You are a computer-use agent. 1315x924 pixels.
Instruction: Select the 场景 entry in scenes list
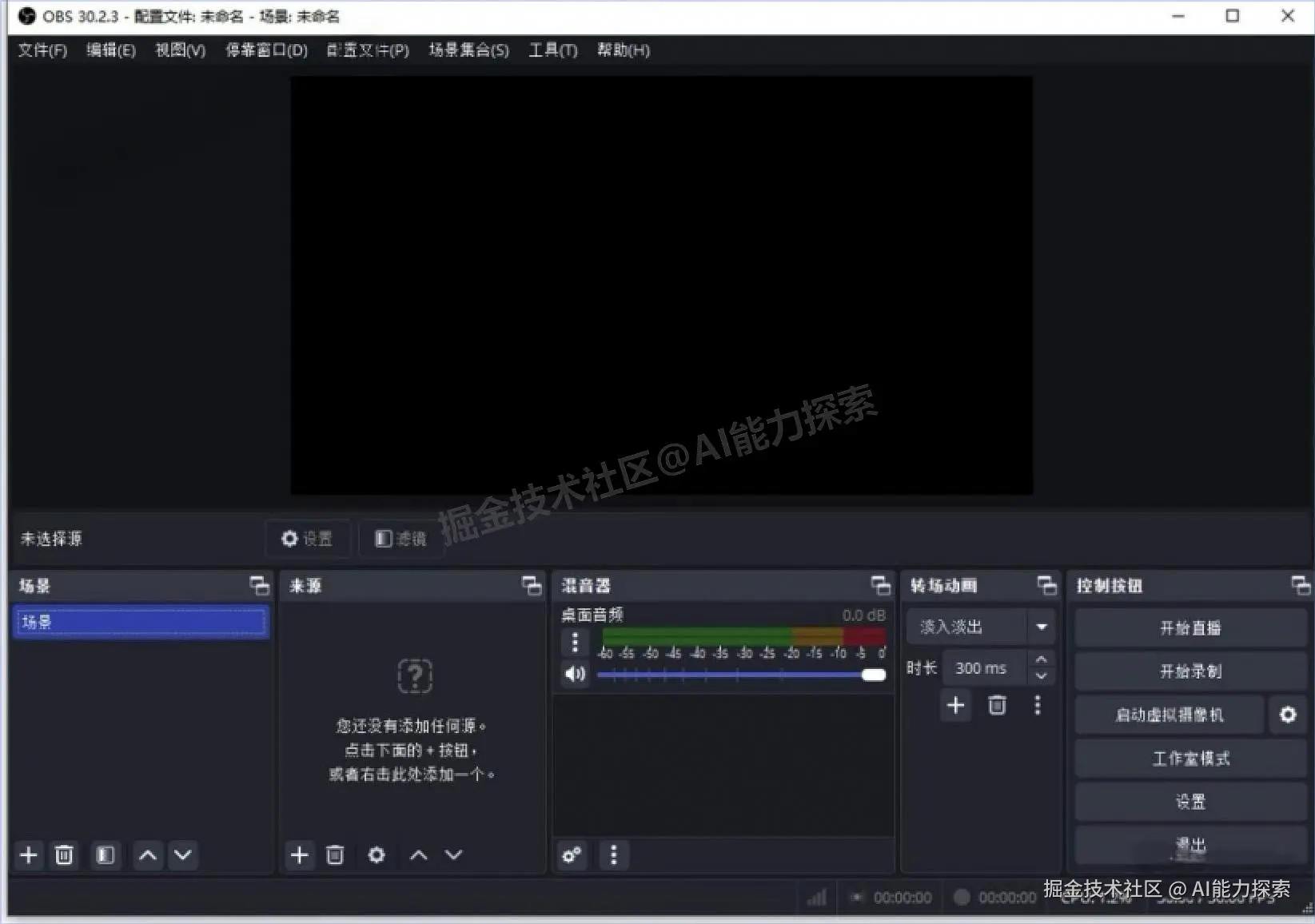[x=140, y=622]
